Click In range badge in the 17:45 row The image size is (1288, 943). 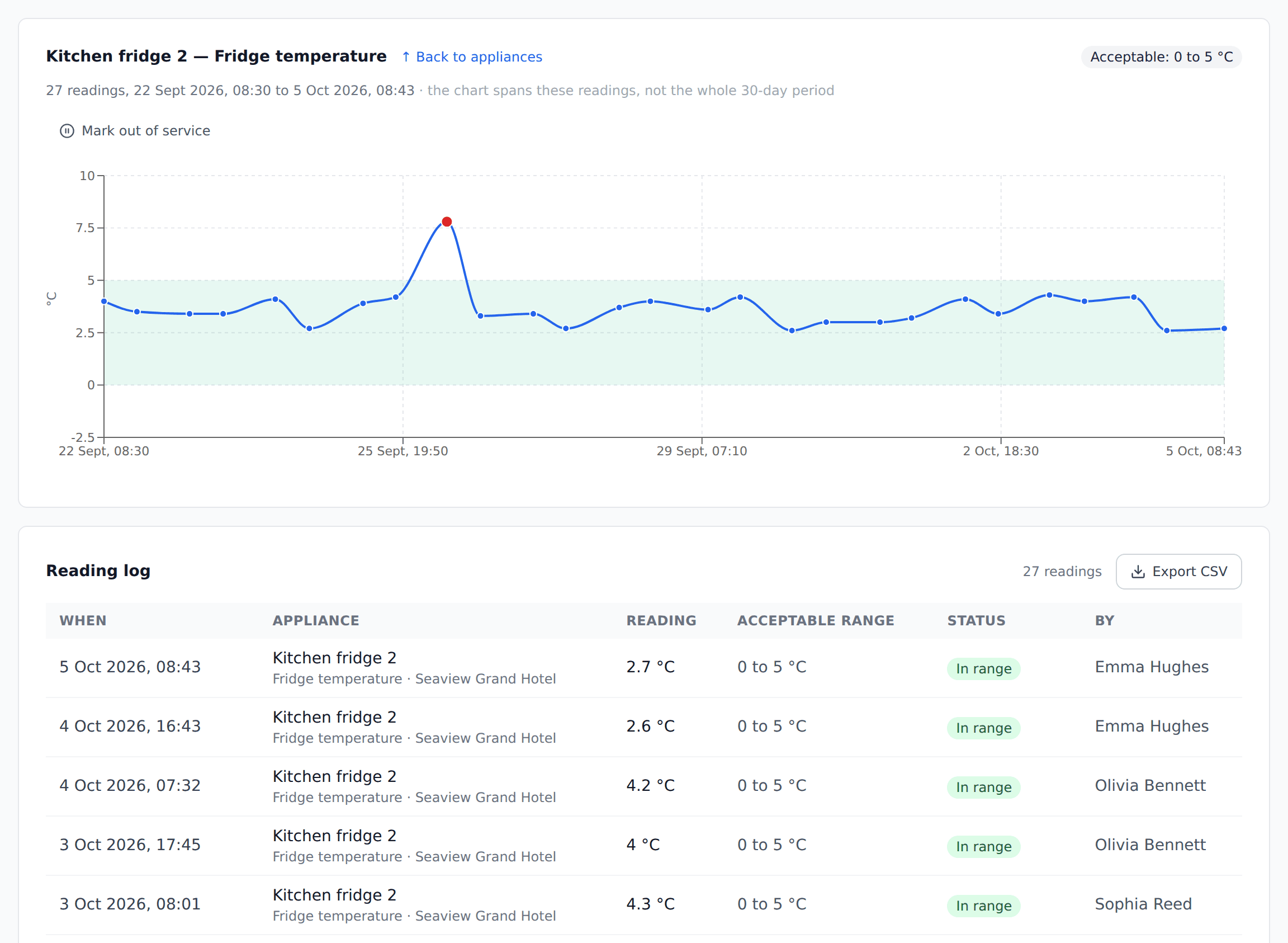tap(983, 847)
